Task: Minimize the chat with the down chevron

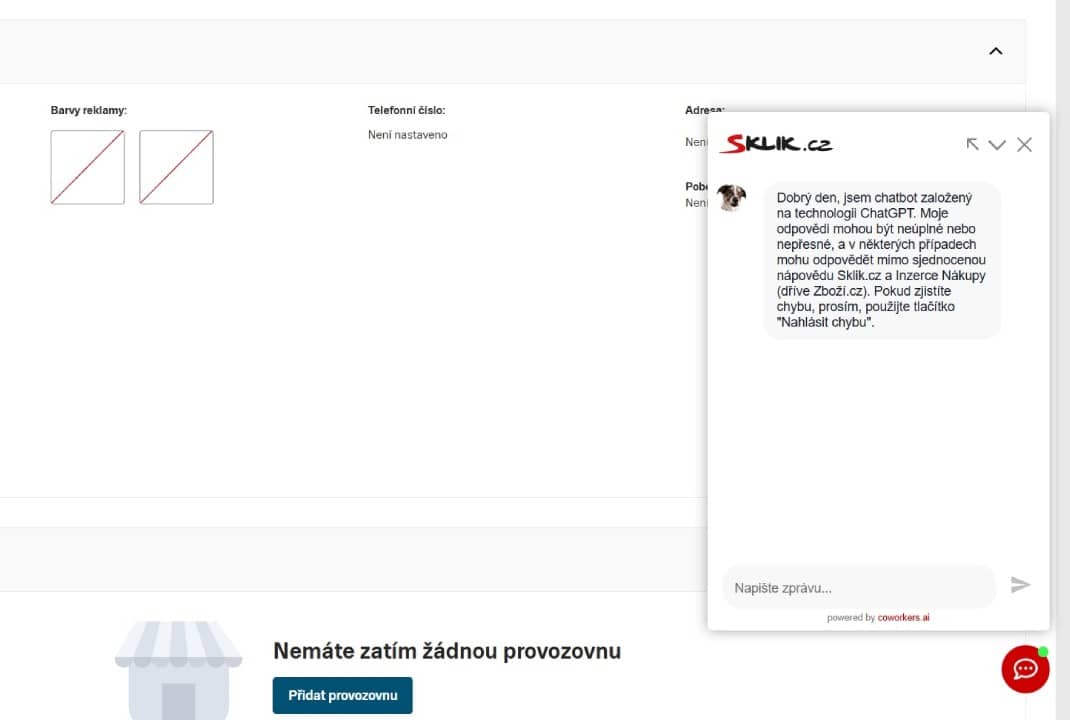Action: pos(997,145)
